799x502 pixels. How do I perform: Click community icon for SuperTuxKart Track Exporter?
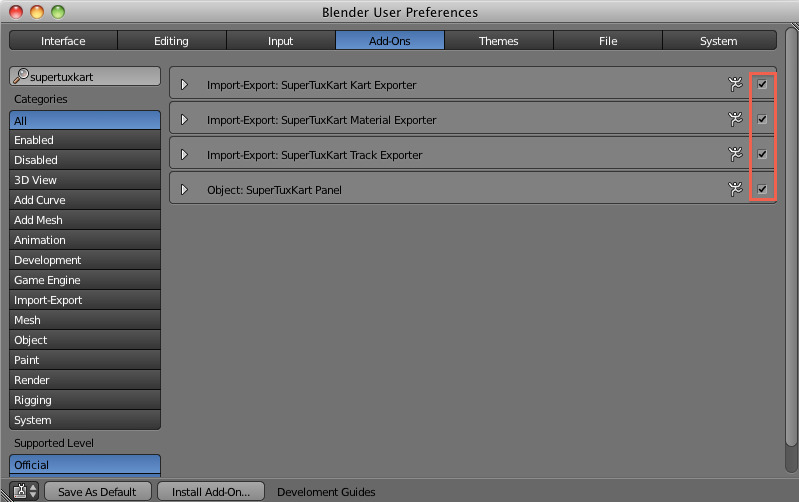coord(735,154)
